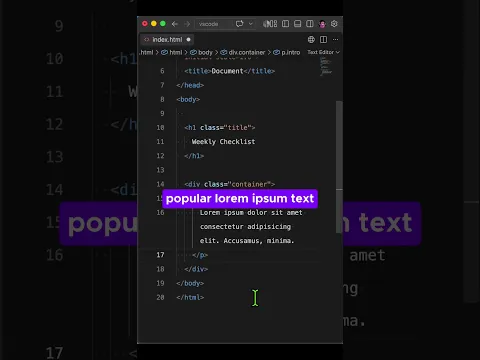Click the closing div tag on line 18
The width and height of the screenshot is (480, 360).
point(196,269)
